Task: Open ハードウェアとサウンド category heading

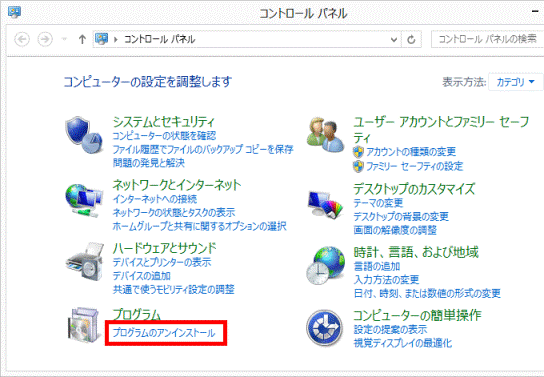Action: pyautogui.click(x=164, y=248)
